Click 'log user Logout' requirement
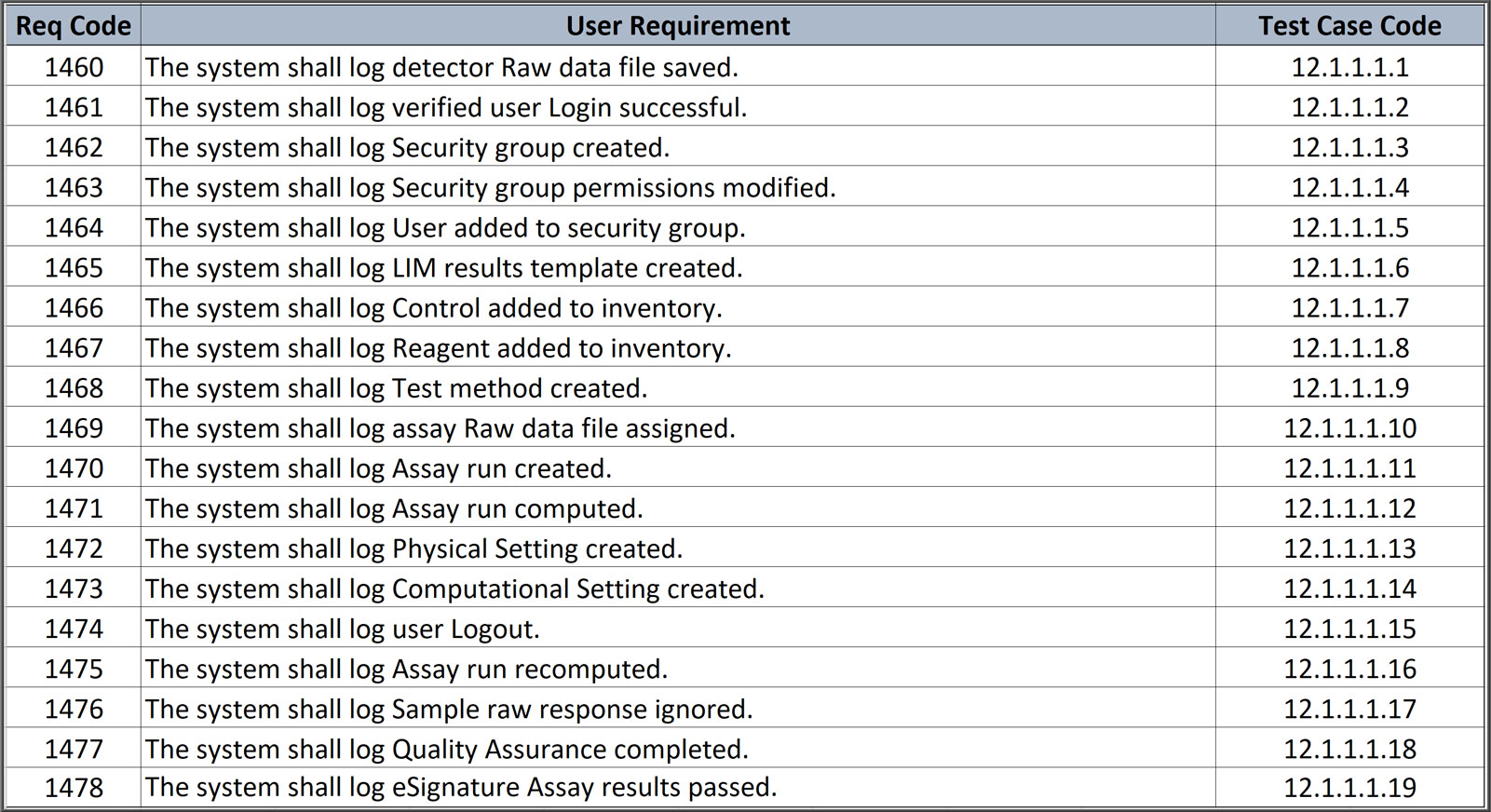Screen dimensions: 1491x812 coord(343,628)
